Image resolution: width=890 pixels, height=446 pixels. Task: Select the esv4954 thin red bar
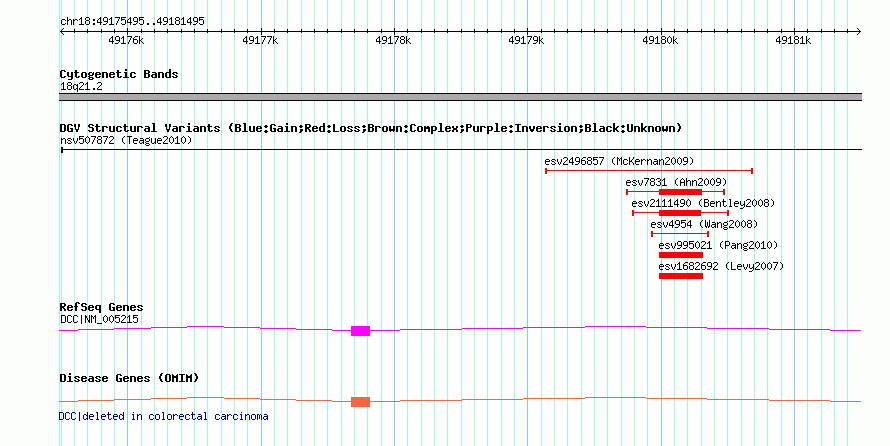[x=680, y=234]
